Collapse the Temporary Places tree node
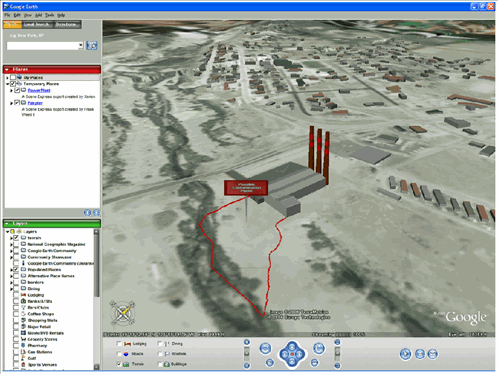This screenshot has width=498, height=374. pos(7,84)
